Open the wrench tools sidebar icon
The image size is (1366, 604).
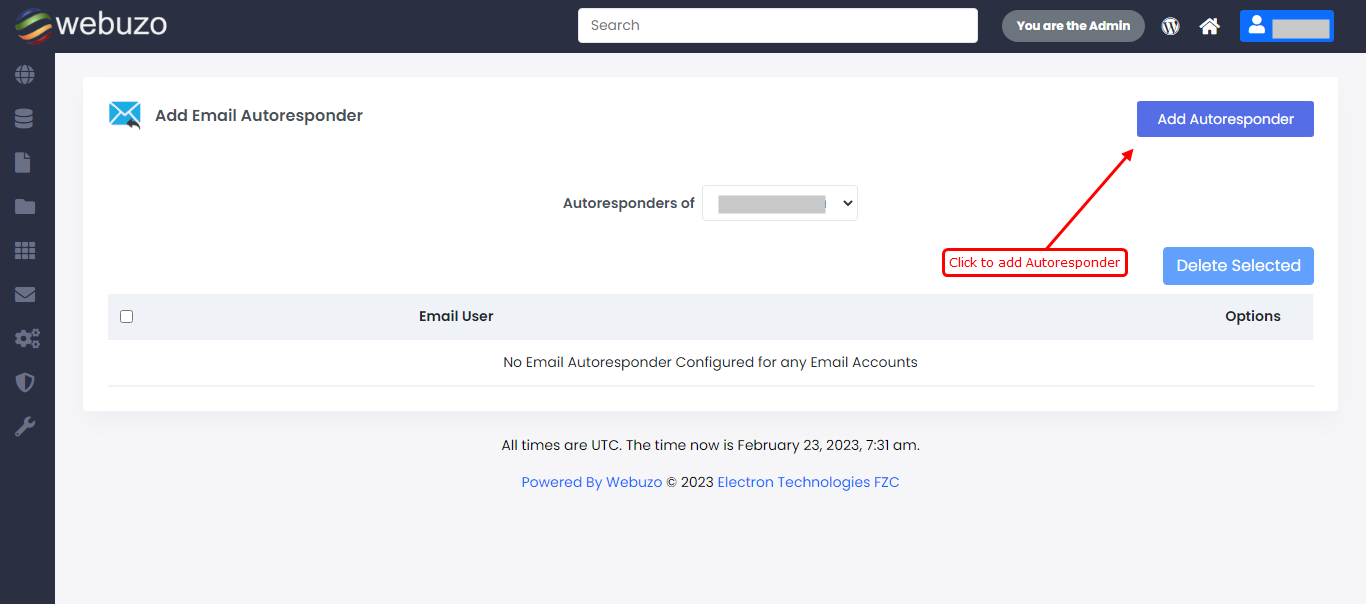pos(25,427)
